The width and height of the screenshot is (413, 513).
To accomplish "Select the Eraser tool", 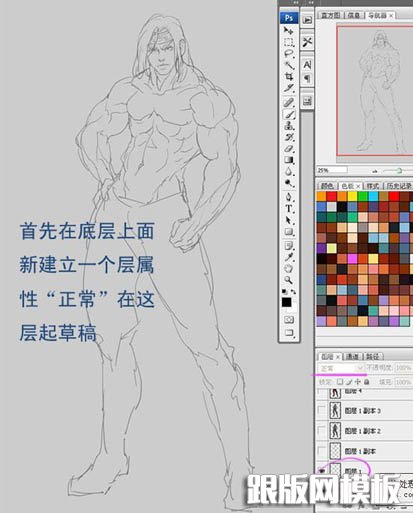I will [x=289, y=148].
